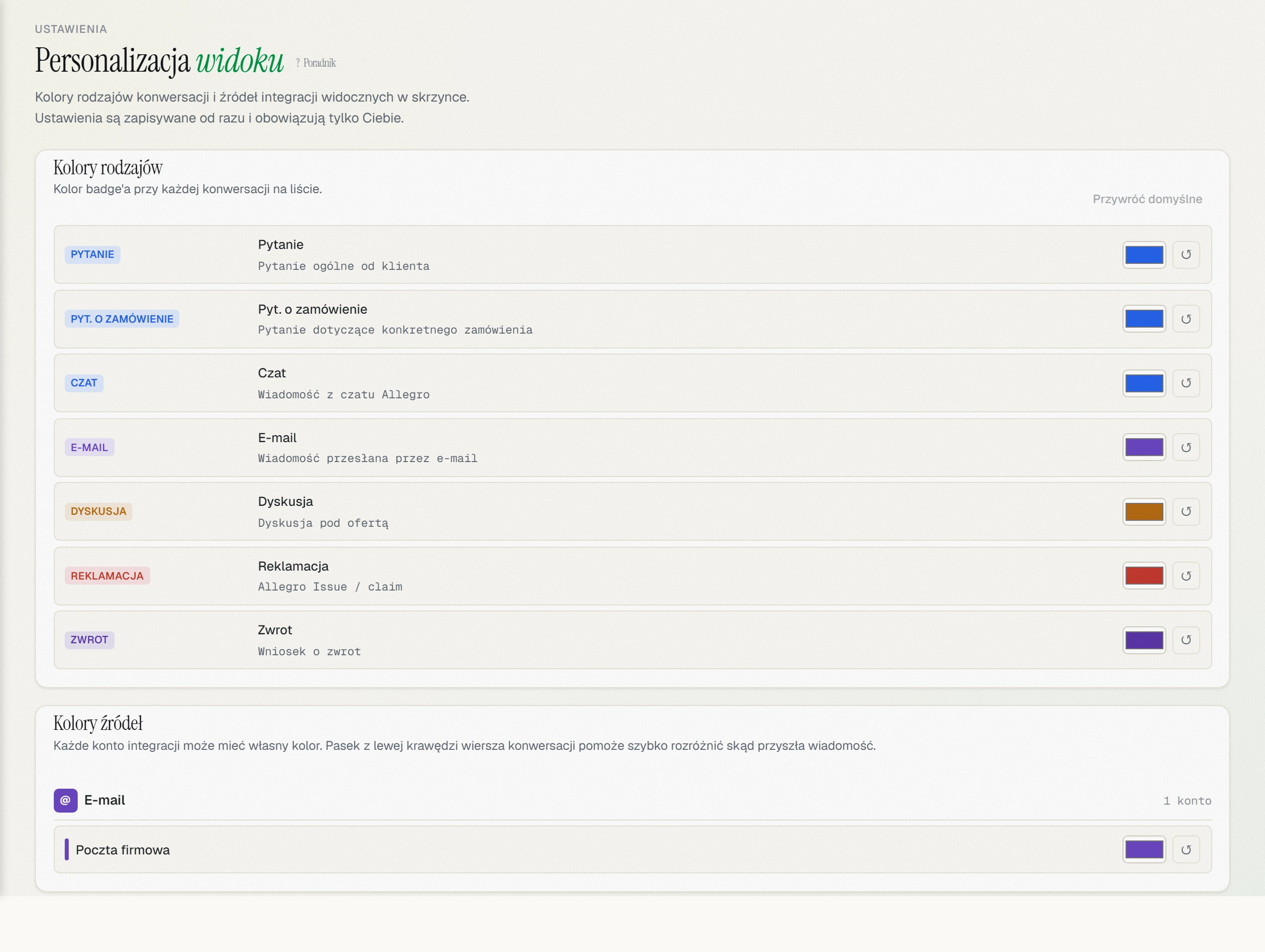Change the Czat color swatch
The image size is (1265, 952).
pyautogui.click(x=1144, y=383)
